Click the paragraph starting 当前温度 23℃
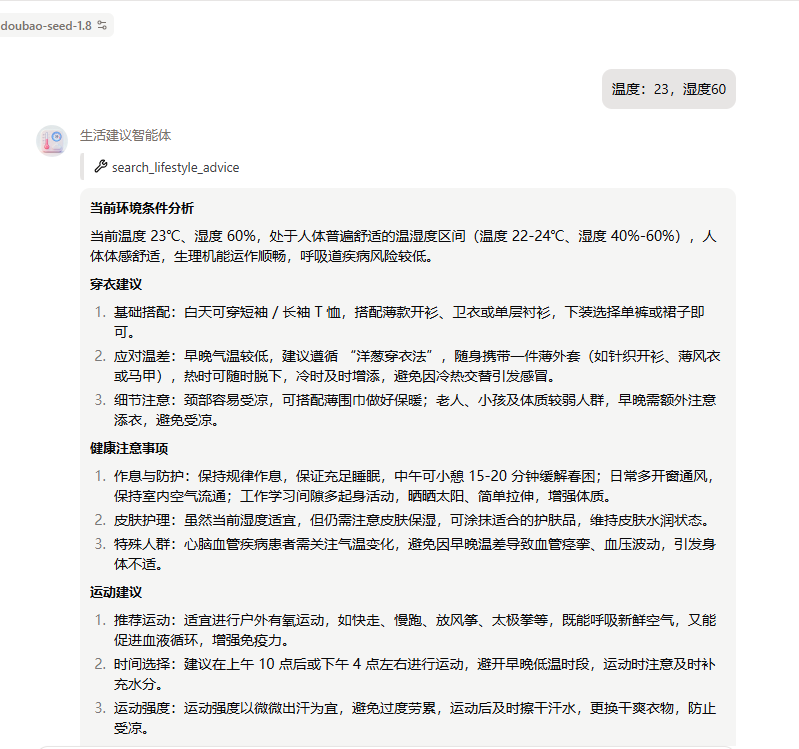The width and height of the screenshot is (799, 749). [404, 246]
